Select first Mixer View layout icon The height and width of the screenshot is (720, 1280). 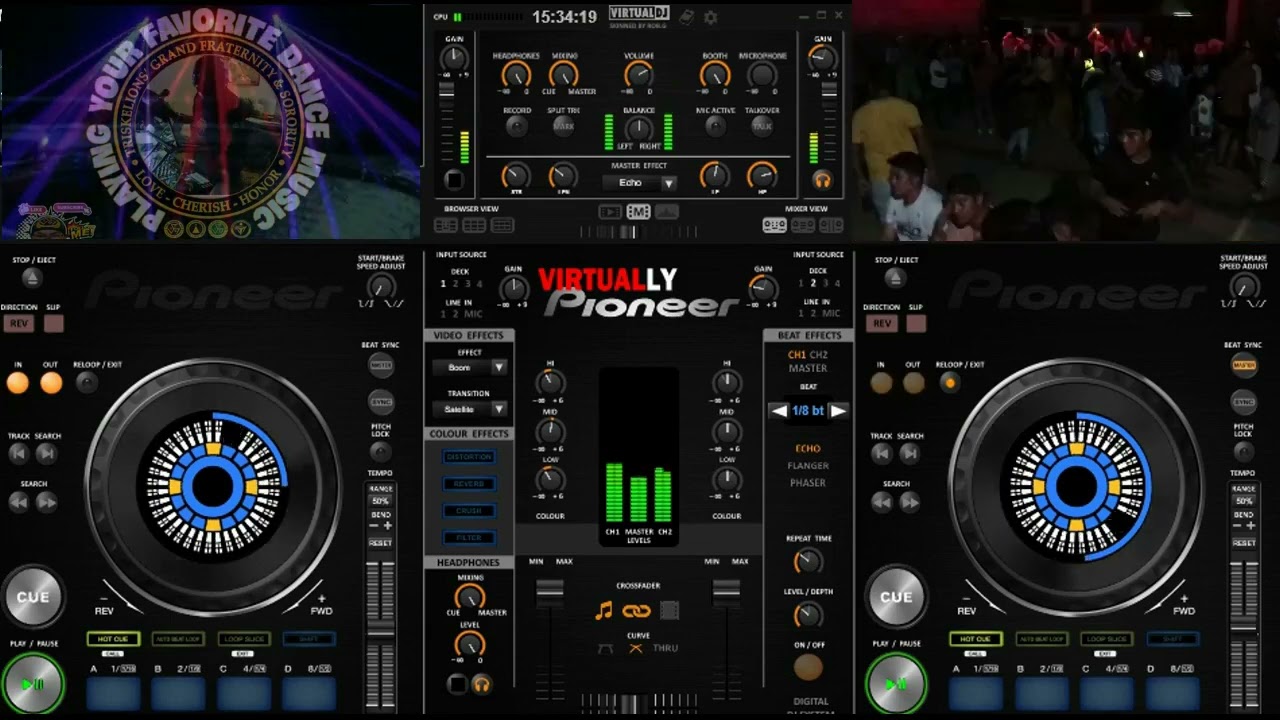click(774, 226)
